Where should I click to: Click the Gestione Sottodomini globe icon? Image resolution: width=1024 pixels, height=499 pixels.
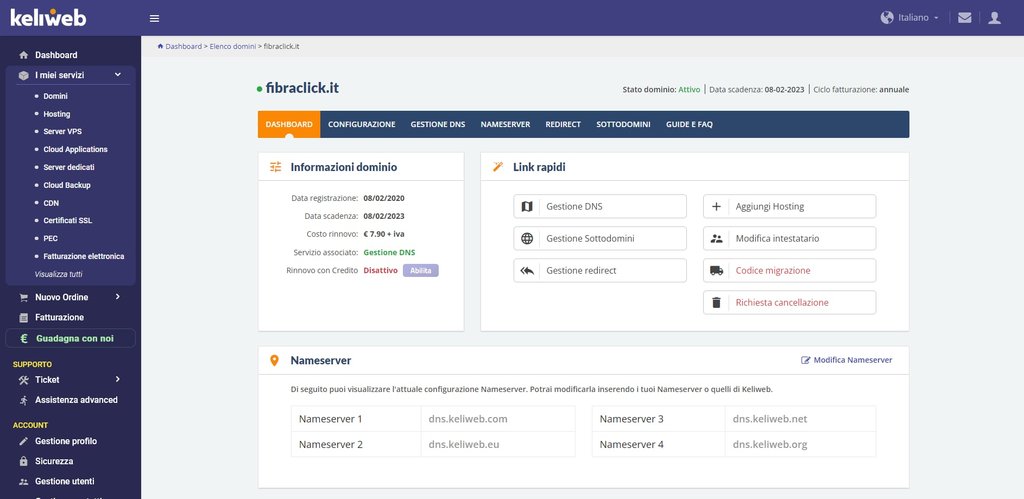point(527,238)
